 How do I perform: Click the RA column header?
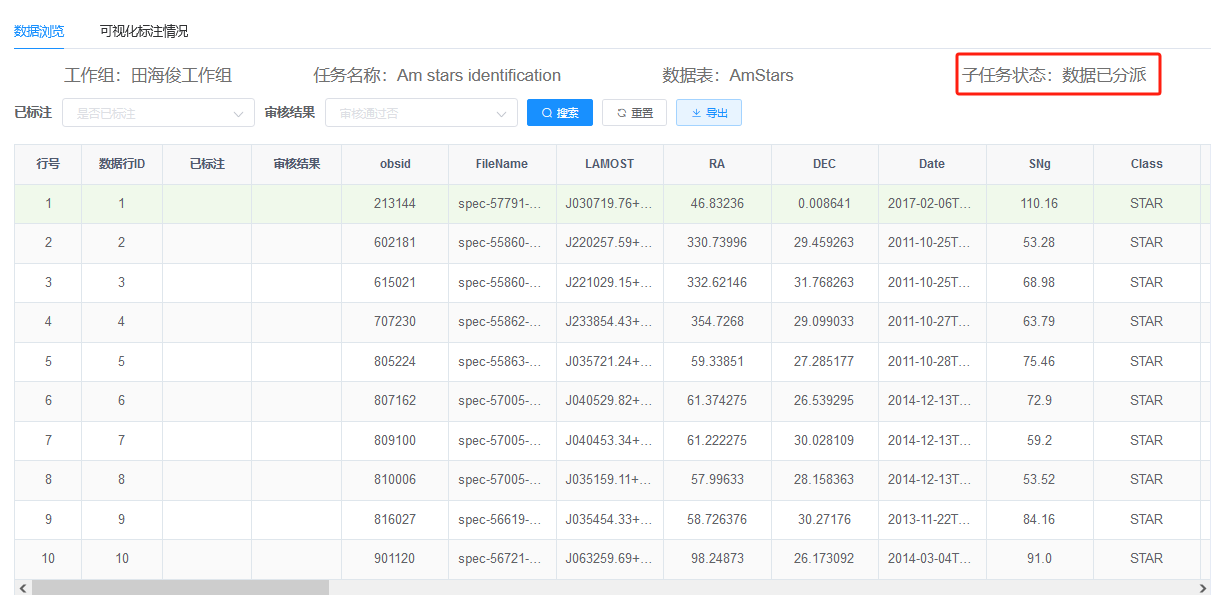(x=717, y=164)
